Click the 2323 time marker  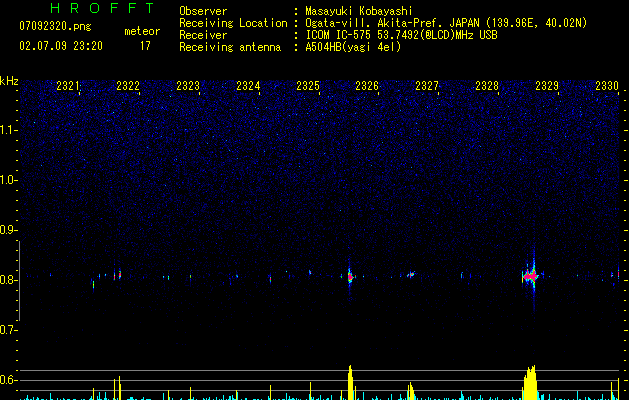[x=188, y=86]
